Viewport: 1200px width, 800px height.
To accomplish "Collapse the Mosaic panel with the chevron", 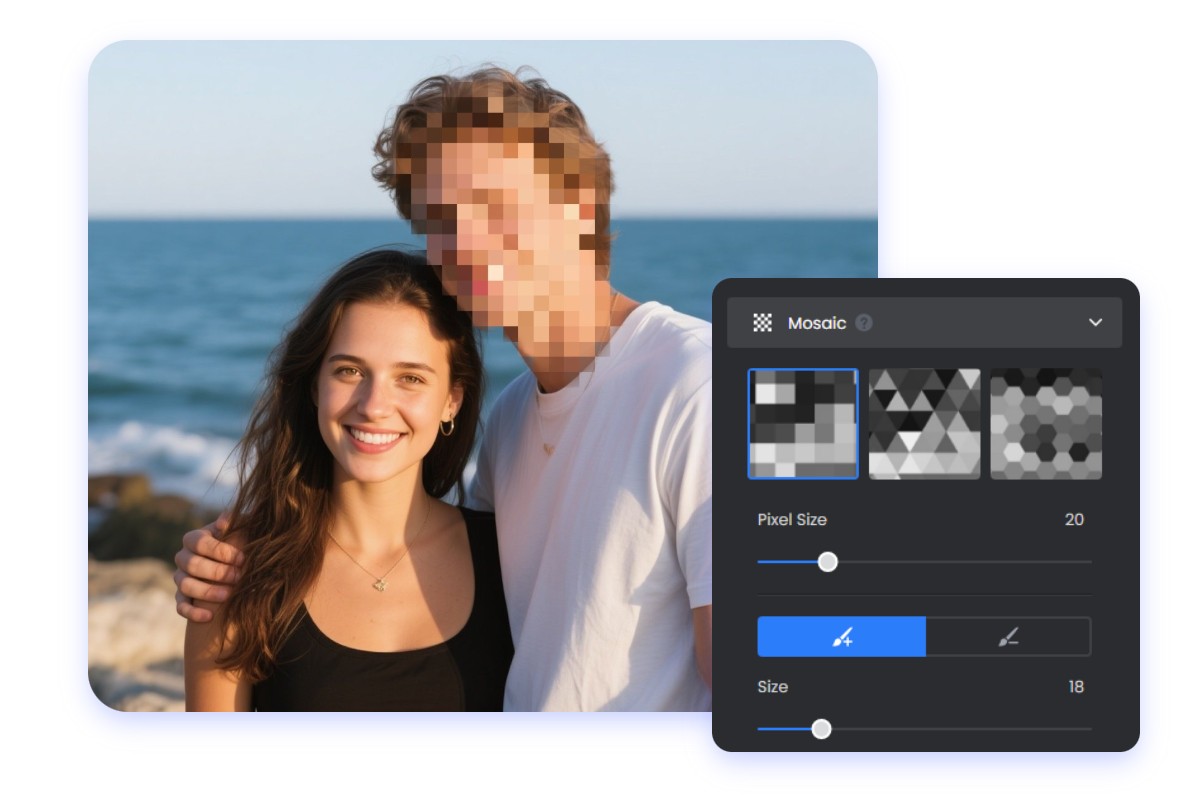I will coord(1095,323).
